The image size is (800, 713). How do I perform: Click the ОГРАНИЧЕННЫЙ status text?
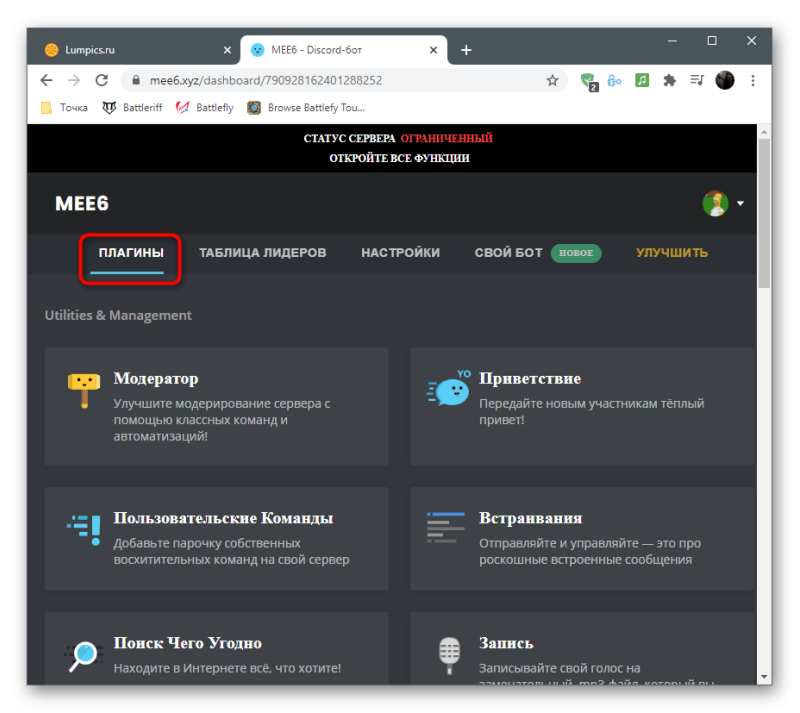pyautogui.click(x=446, y=138)
